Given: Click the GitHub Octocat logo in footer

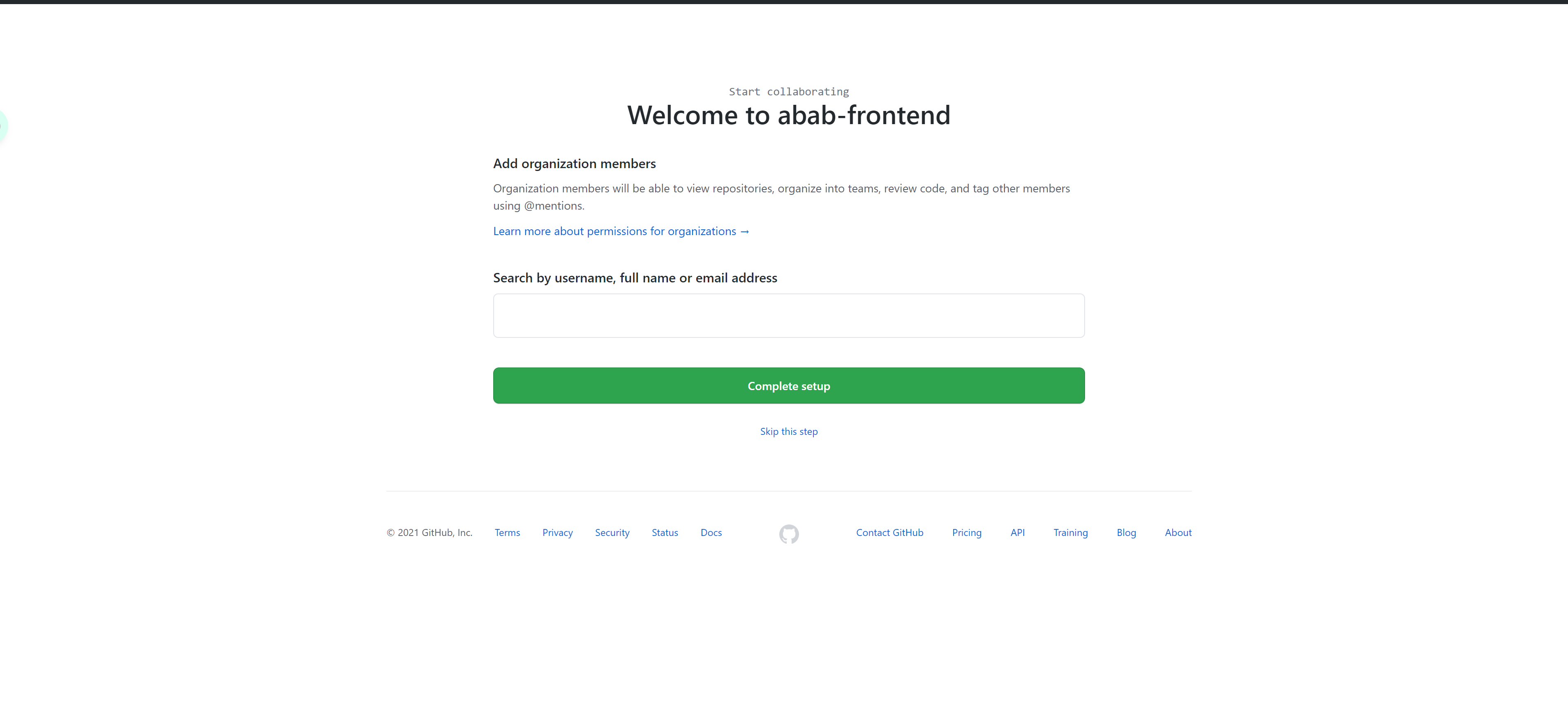Looking at the screenshot, I should 789,534.
